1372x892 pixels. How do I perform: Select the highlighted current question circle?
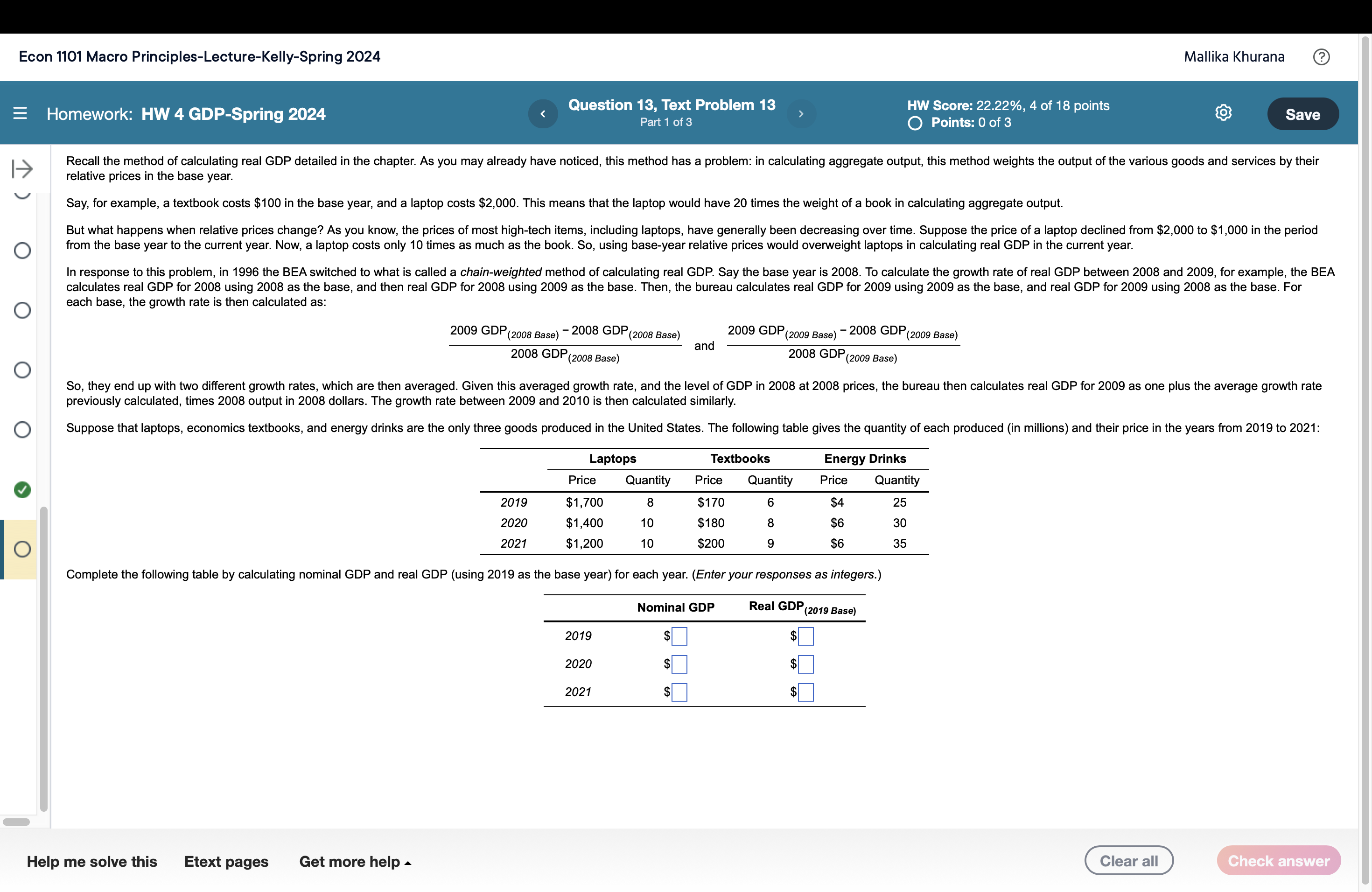(22, 549)
